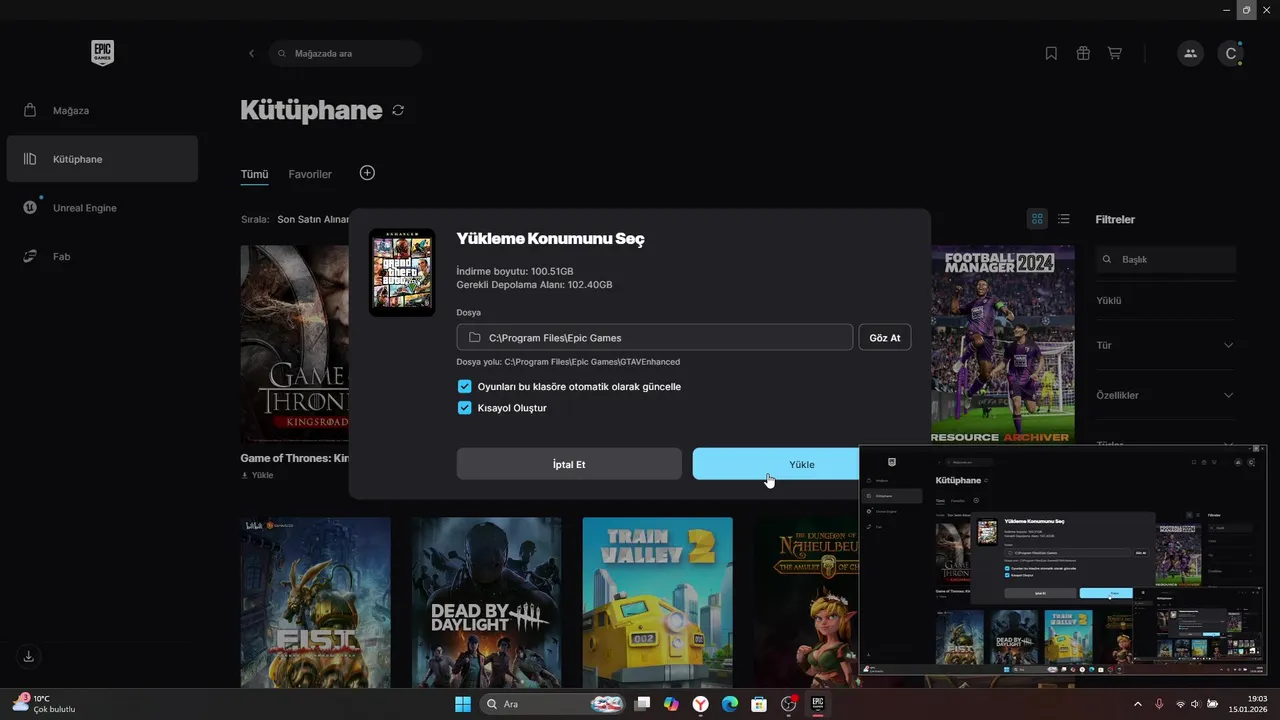This screenshot has width=1280, height=720.
Task: Open Copilot from the taskbar
Action: (671, 704)
